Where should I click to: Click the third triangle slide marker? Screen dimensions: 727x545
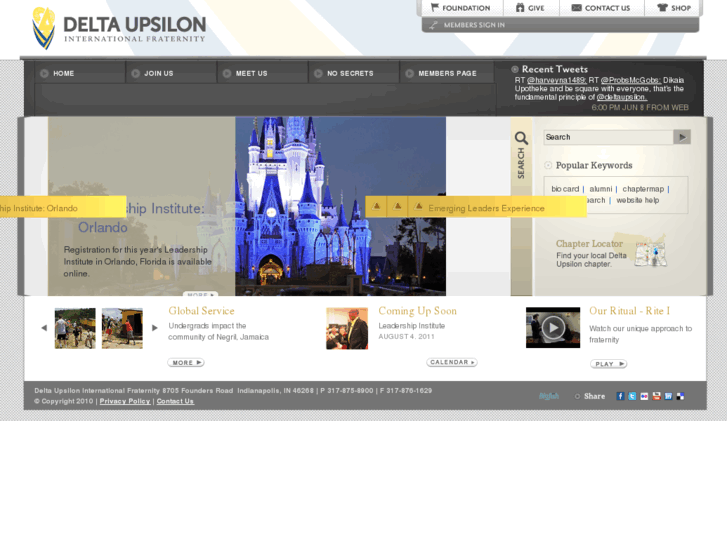418,206
